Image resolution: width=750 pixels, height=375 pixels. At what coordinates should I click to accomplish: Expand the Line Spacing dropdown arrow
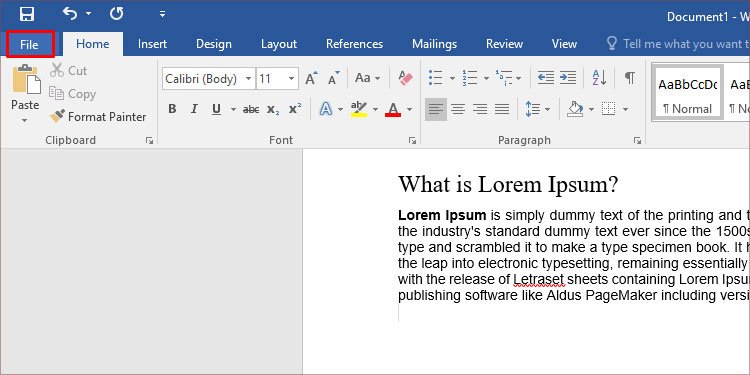tap(547, 110)
